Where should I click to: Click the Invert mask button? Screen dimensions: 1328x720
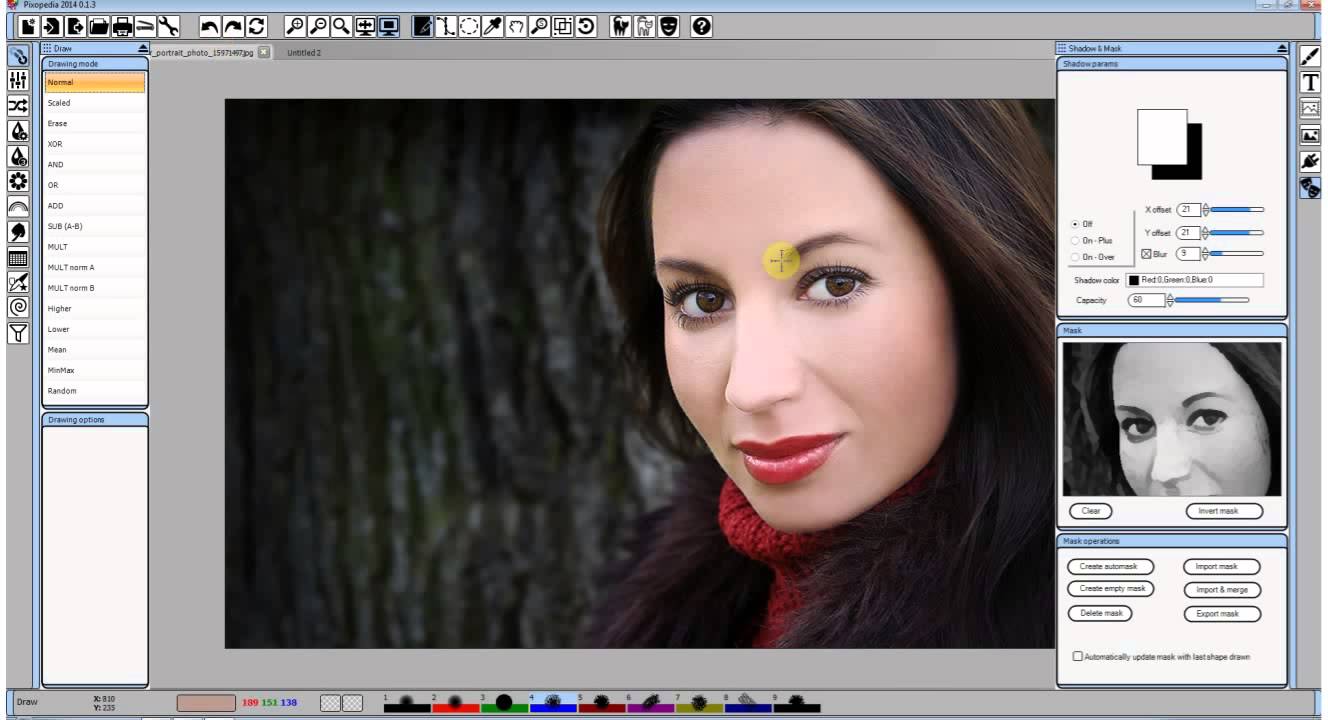1224,511
